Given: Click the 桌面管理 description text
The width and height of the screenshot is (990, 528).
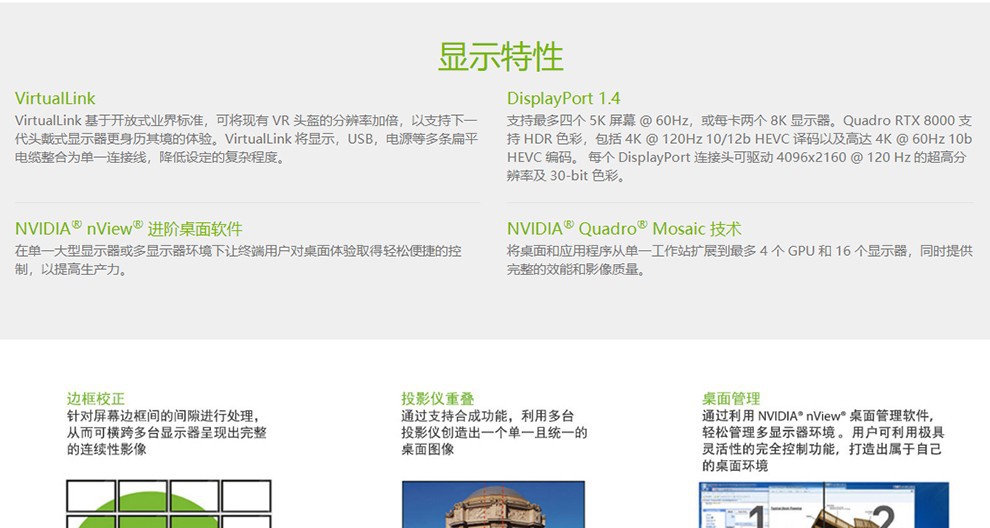Looking at the screenshot, I should pos(823,441).
